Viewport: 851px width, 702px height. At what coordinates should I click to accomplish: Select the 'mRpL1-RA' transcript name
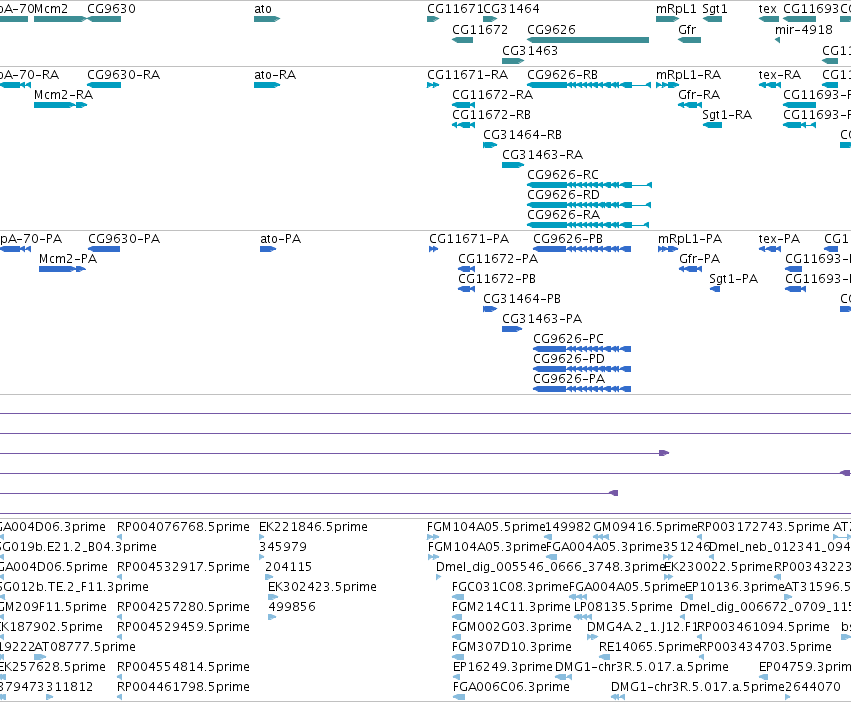coord(689,74)
